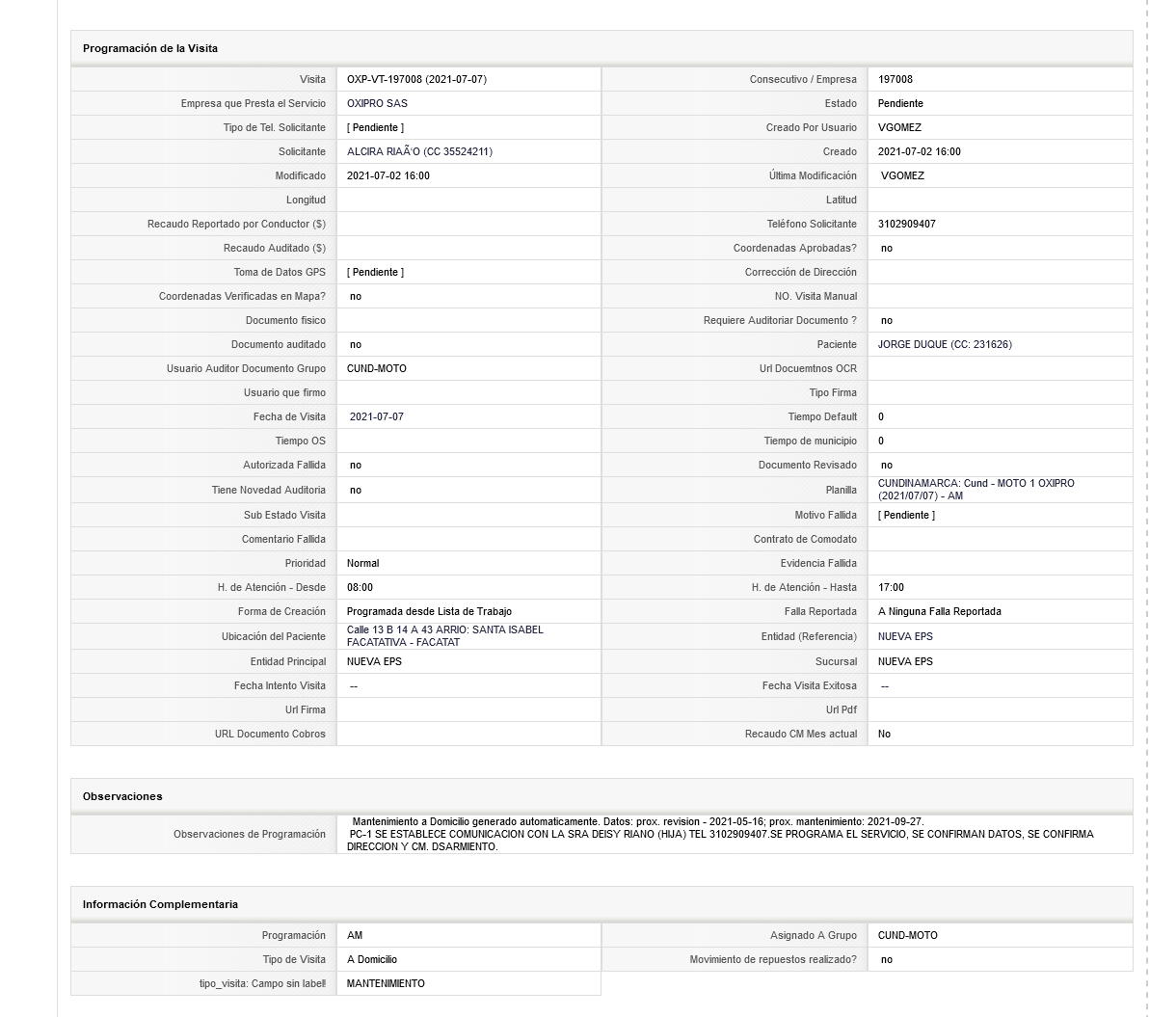Click tipo_visita value MANTENIMIENTO
This screenshot has height=1017, width=1176.
tap(386, 983)
